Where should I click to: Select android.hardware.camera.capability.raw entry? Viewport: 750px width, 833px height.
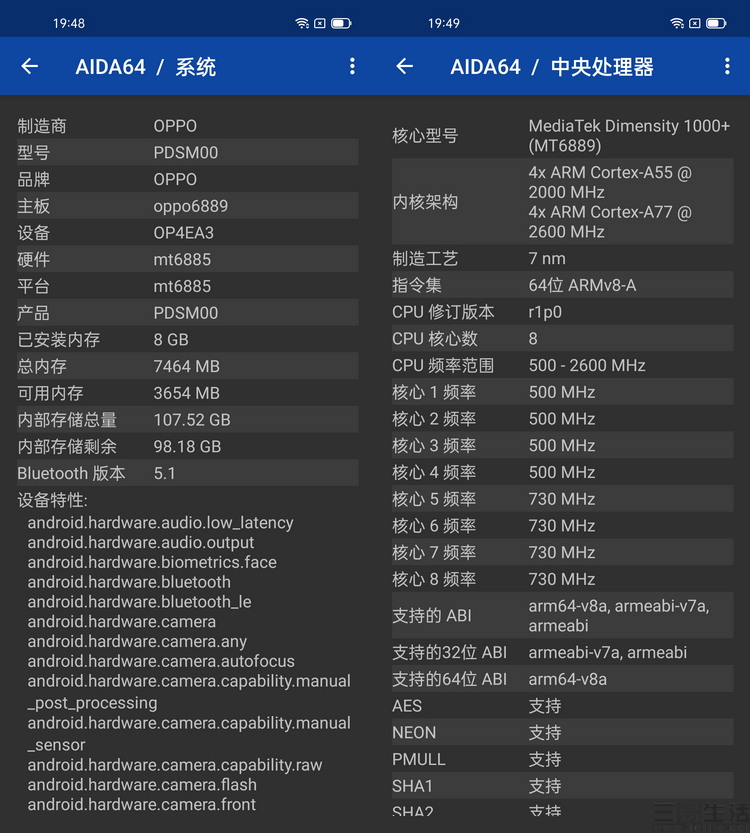(175, 765)
